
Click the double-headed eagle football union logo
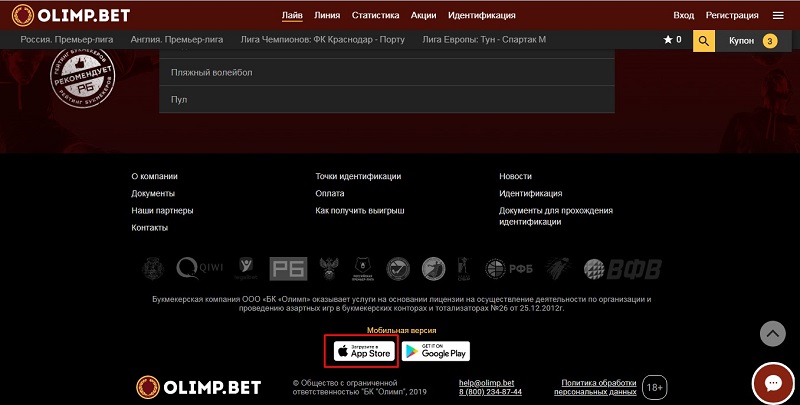329,268
